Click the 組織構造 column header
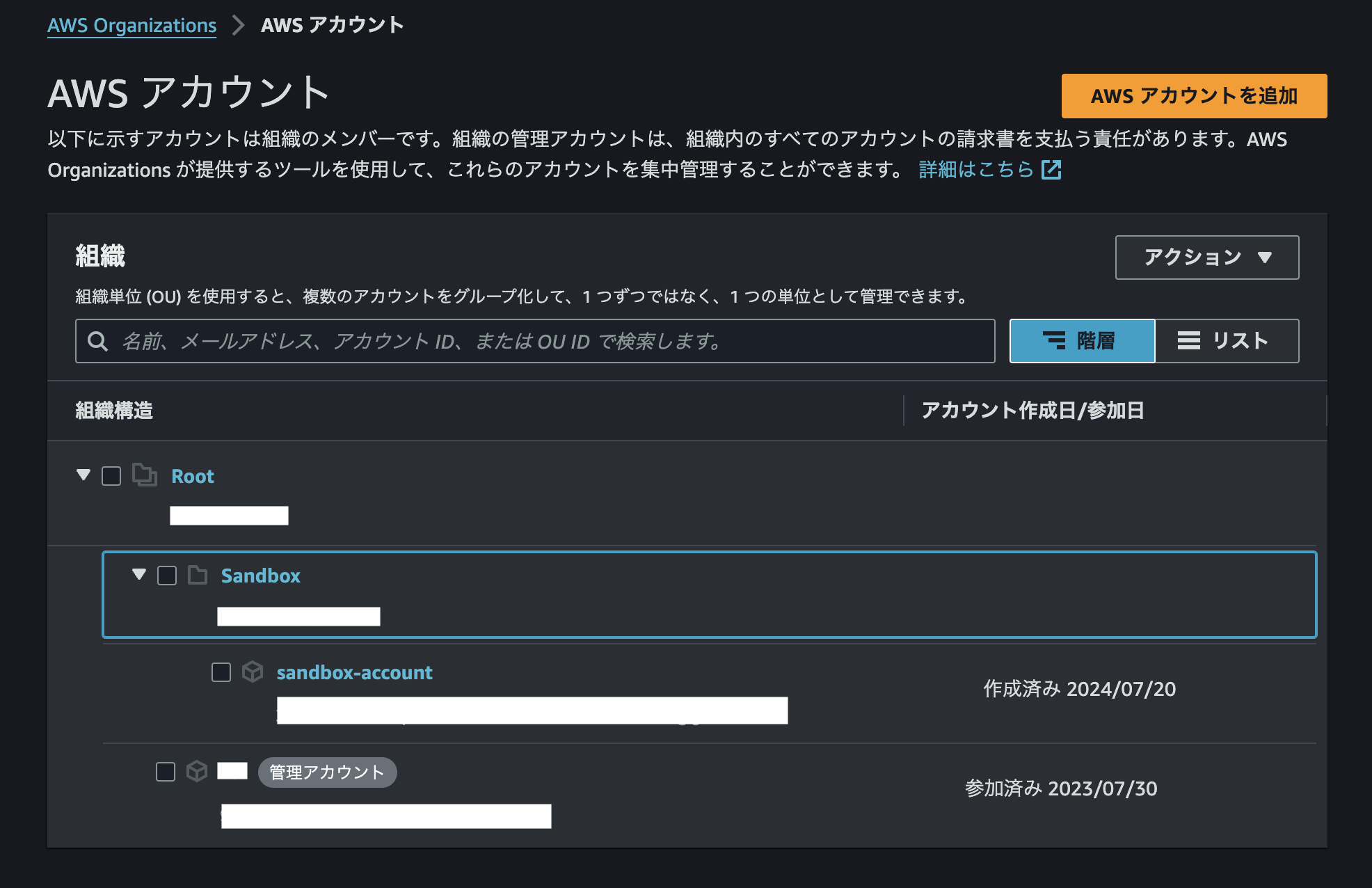Image resolution: width=1372 pixels, height=888 pixels. pos(114,411)
